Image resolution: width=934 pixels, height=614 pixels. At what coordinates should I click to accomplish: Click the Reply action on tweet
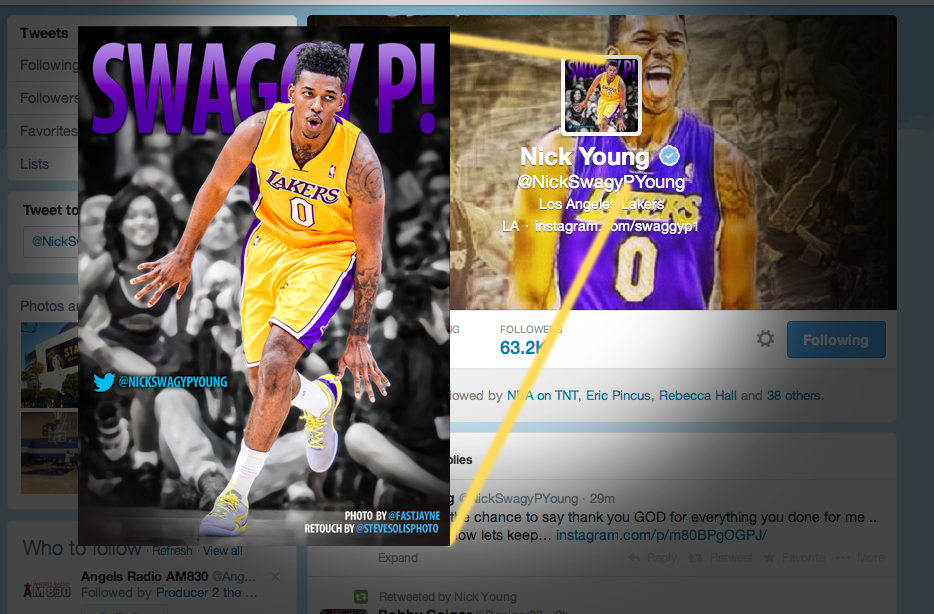click(653, 558)
